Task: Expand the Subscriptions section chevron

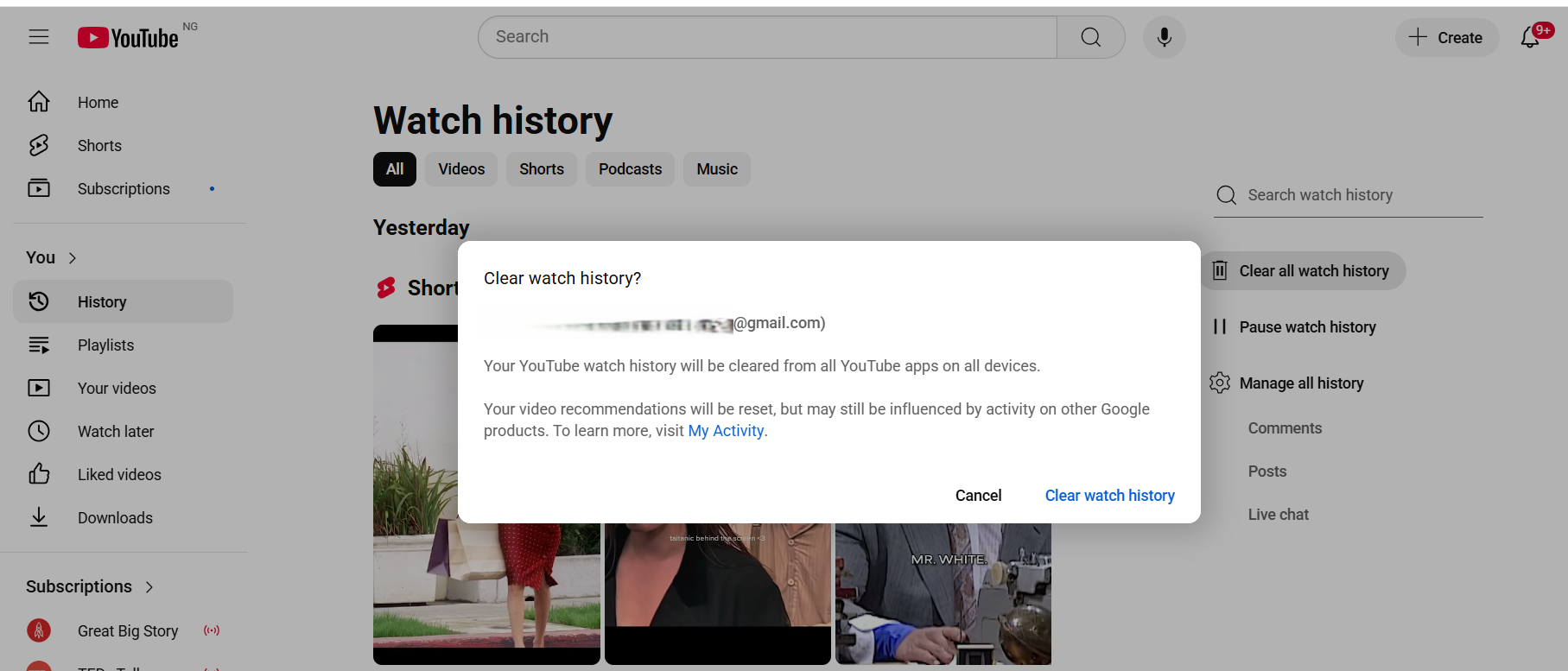Action: coord(149,587)
